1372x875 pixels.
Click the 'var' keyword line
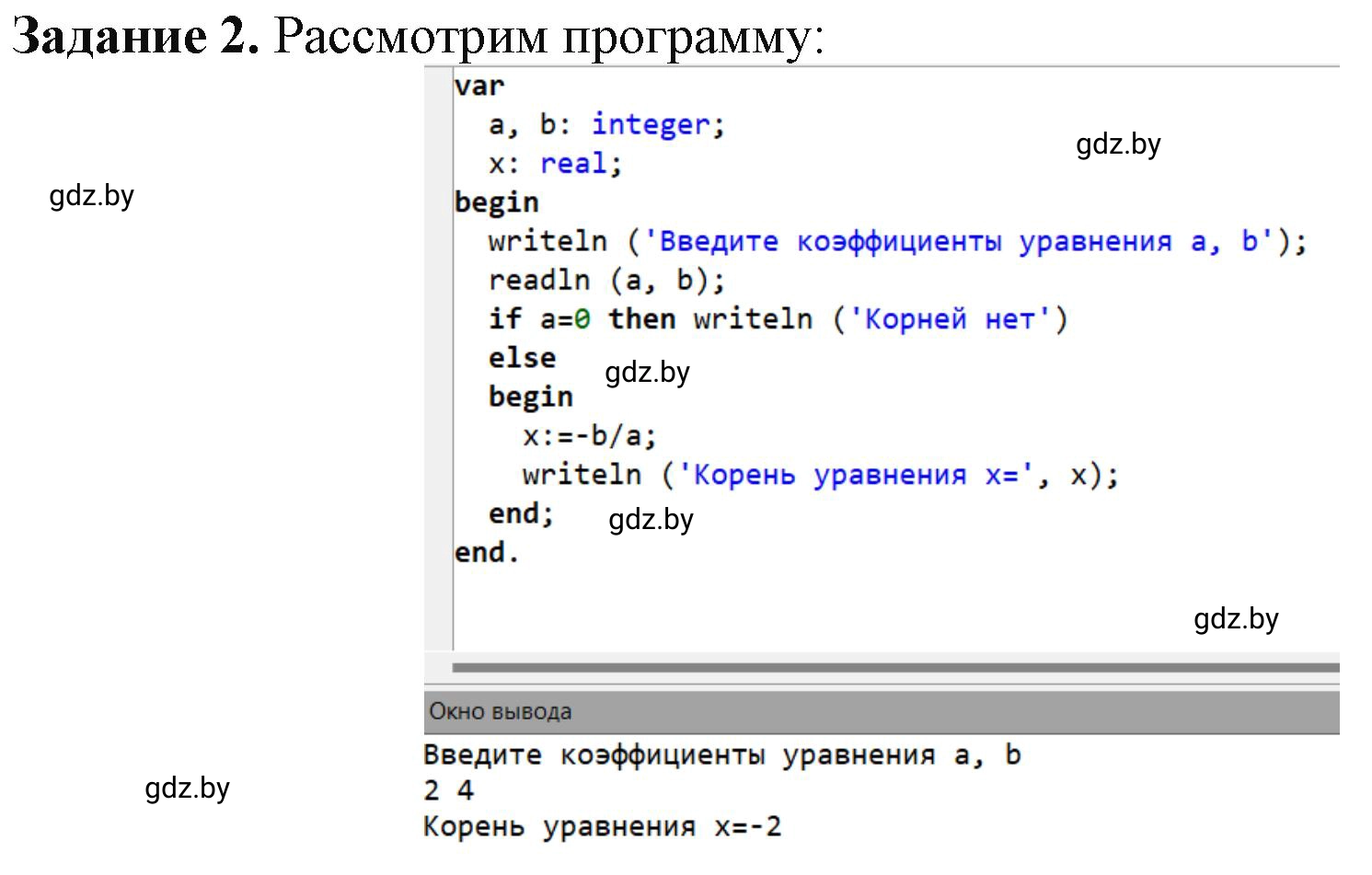coord(478,86)
